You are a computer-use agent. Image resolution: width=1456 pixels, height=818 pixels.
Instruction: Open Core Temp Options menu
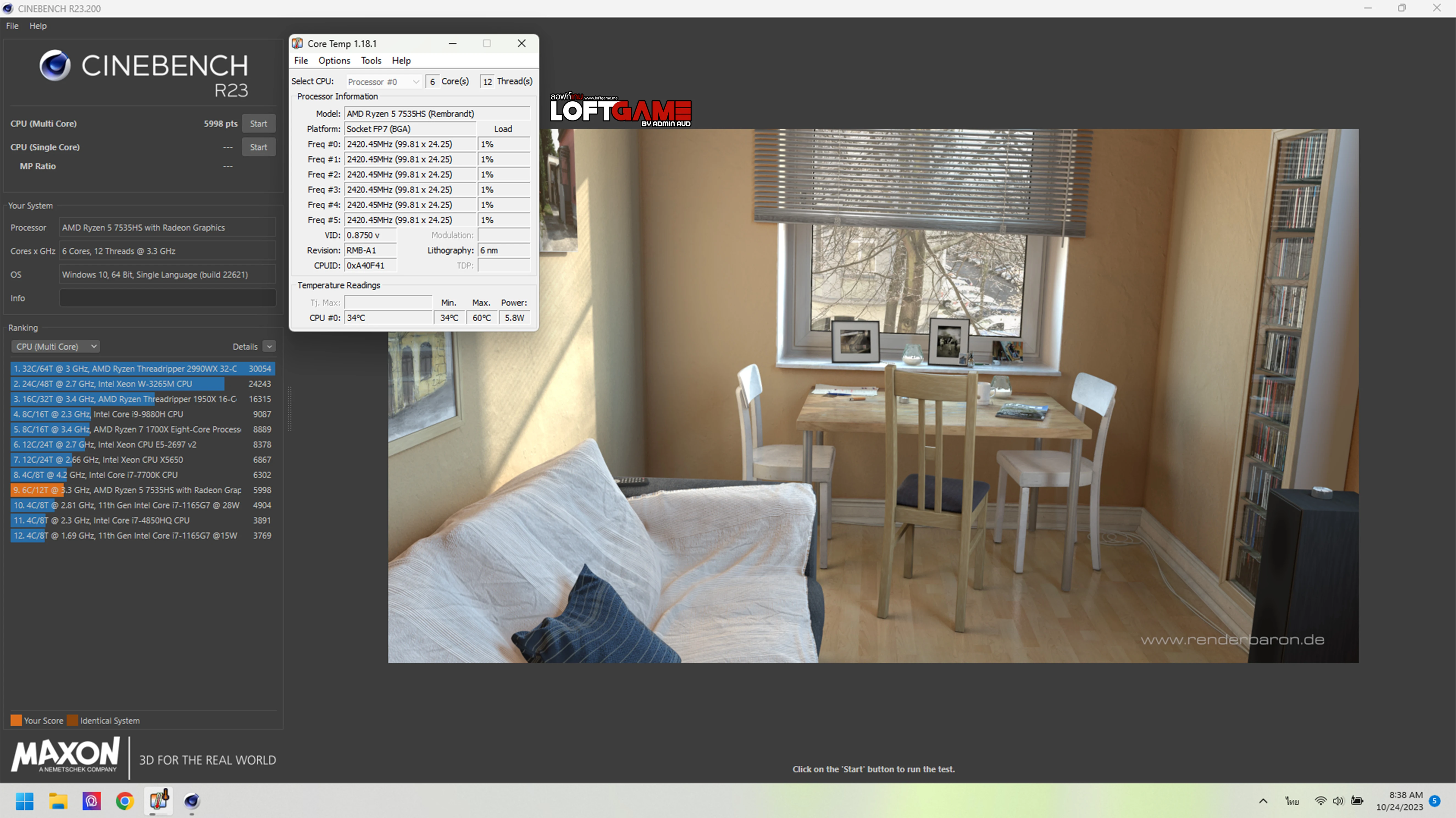pyautogui.click(x=334, y=60)
